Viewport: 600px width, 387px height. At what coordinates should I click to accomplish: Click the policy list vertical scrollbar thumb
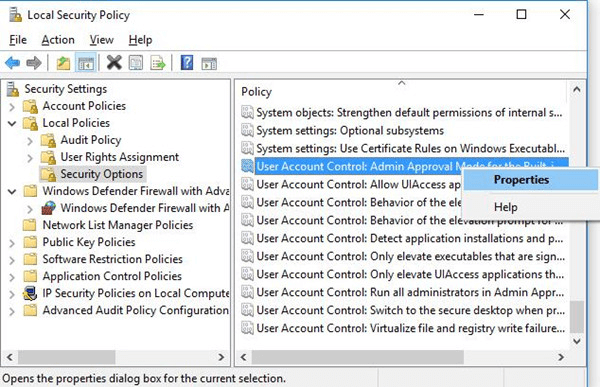point(577,317)
